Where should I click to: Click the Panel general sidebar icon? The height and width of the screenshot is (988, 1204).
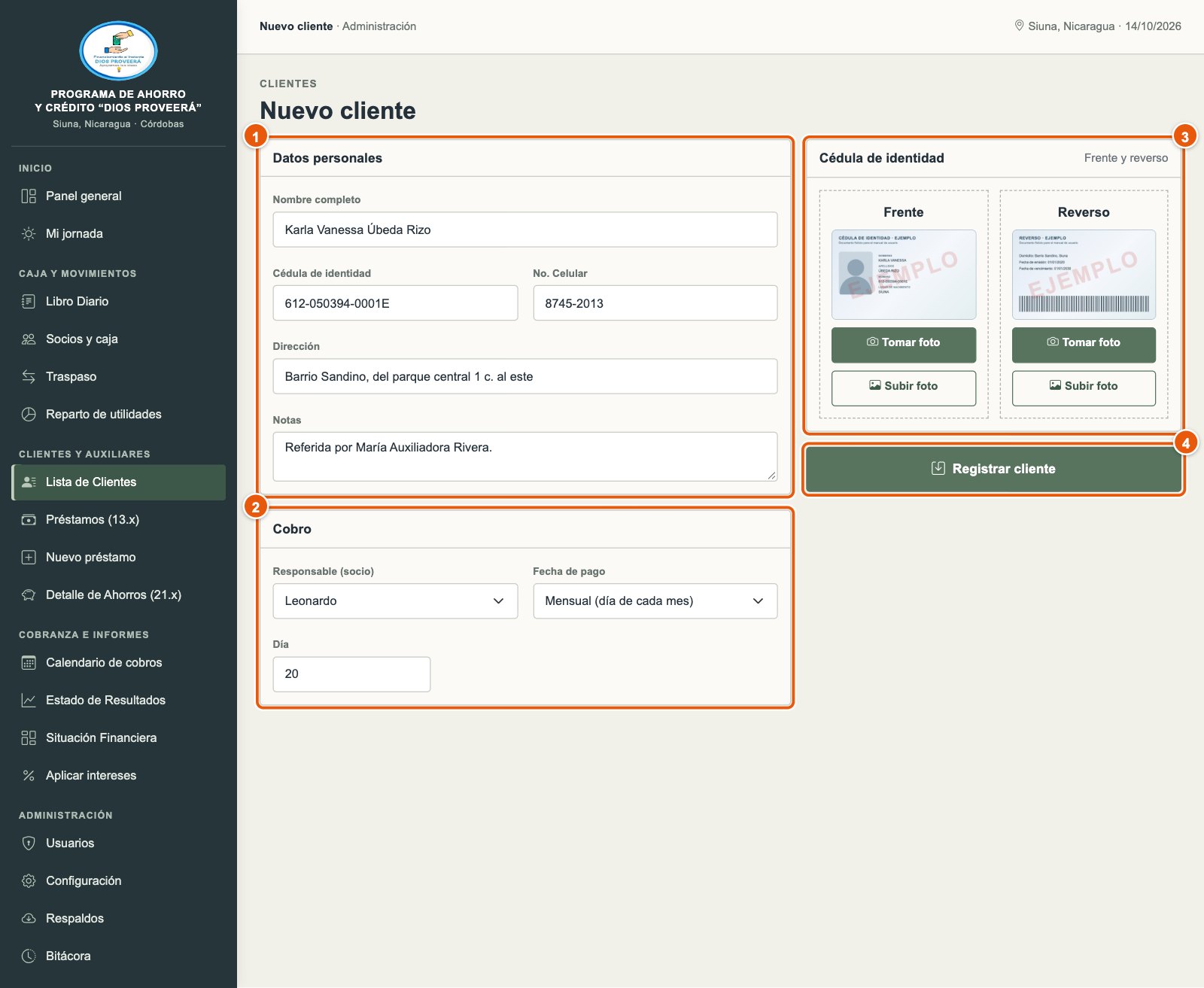coord(29,196)
